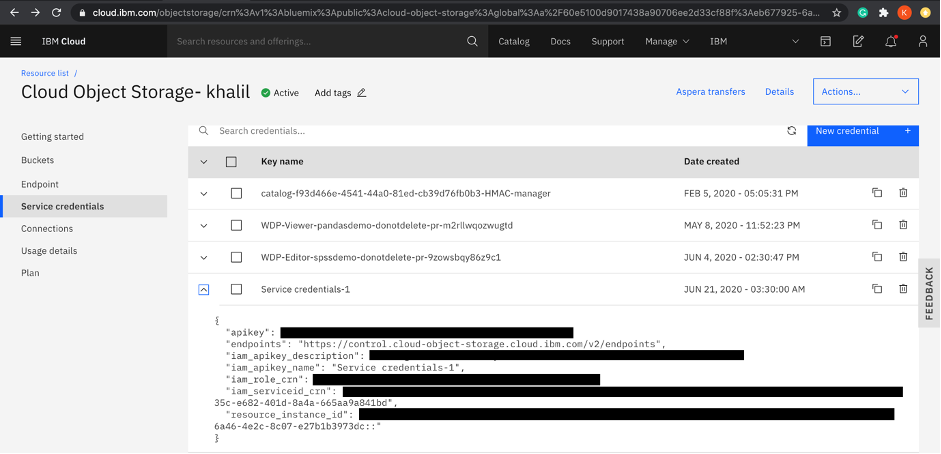Open the Support link in header

pos(607,41)
